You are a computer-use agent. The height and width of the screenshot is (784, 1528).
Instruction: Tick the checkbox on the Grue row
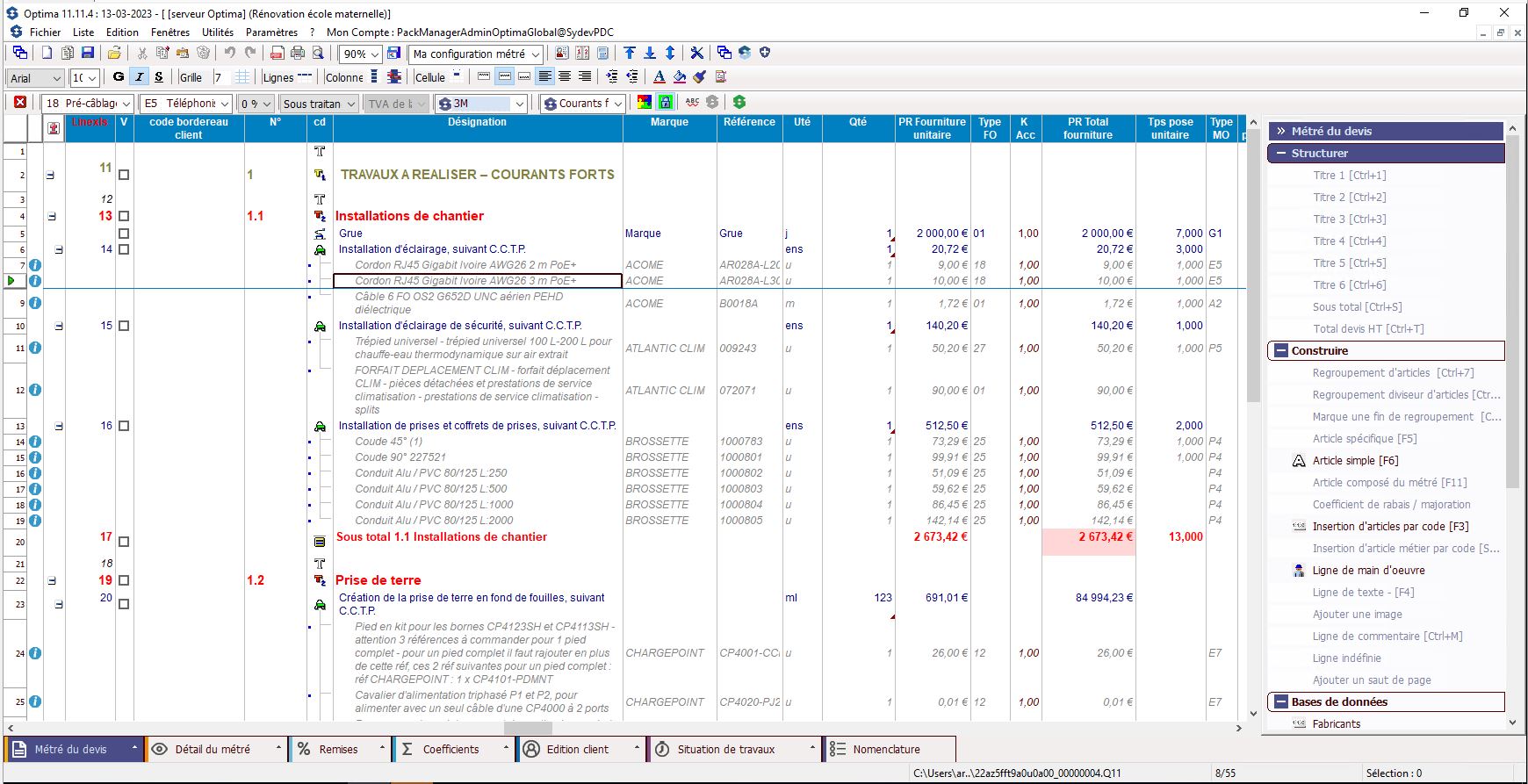124,234
